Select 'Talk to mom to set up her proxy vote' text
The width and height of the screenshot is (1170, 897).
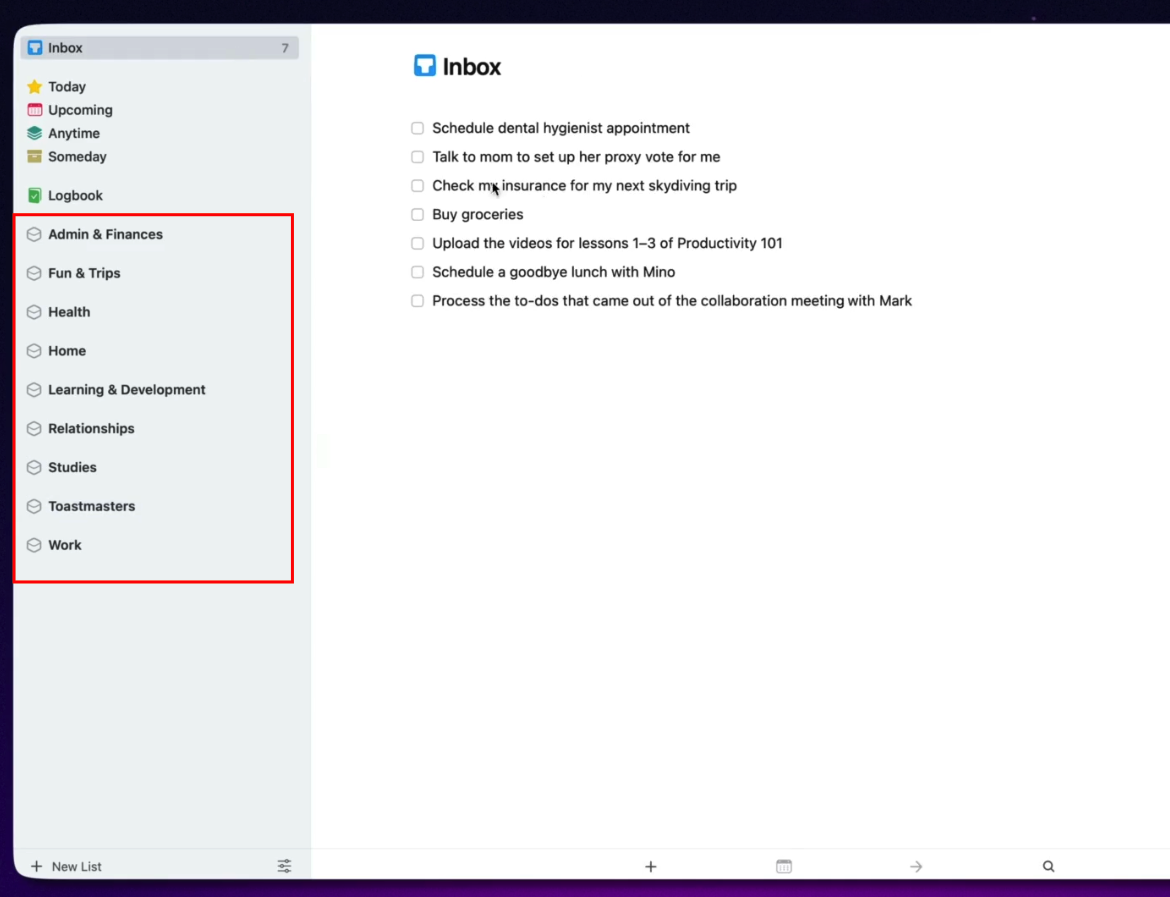[x=576, y=157]
